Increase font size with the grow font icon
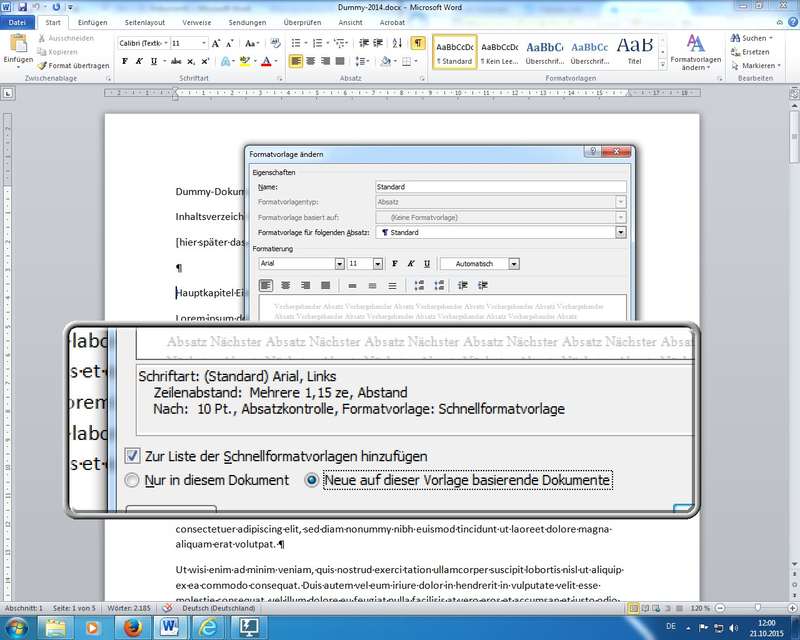The height and width of the screenshot is (640, 800). tap(216, 43)
